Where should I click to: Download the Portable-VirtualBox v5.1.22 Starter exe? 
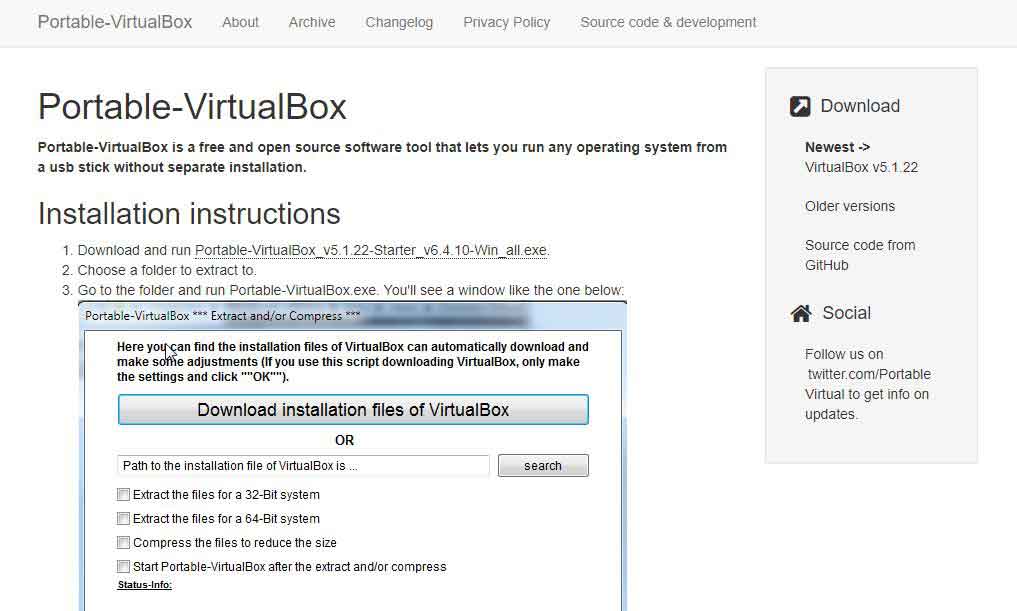[370, 250]
